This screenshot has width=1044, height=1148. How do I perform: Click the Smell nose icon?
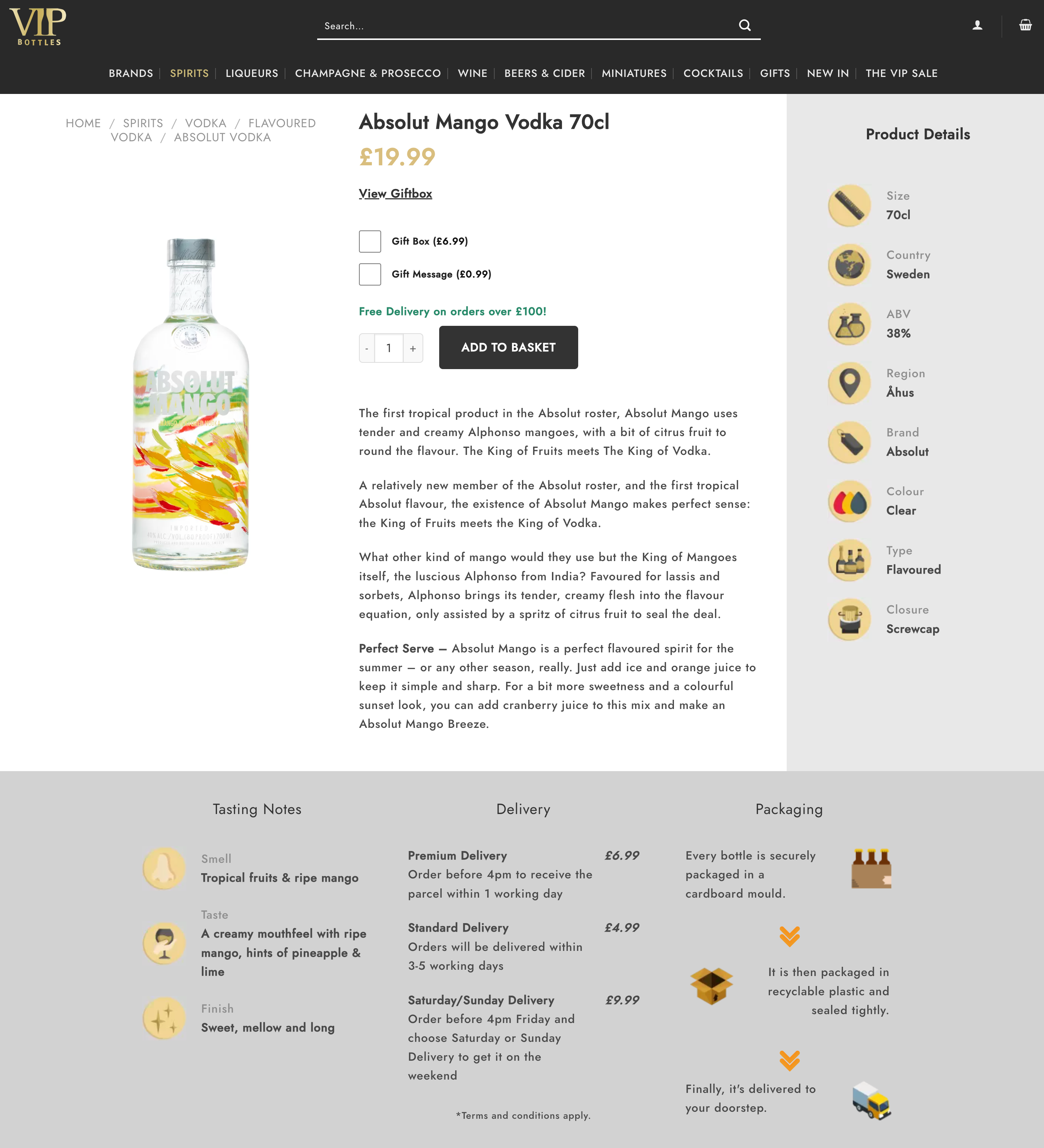[x=164, y=868]
